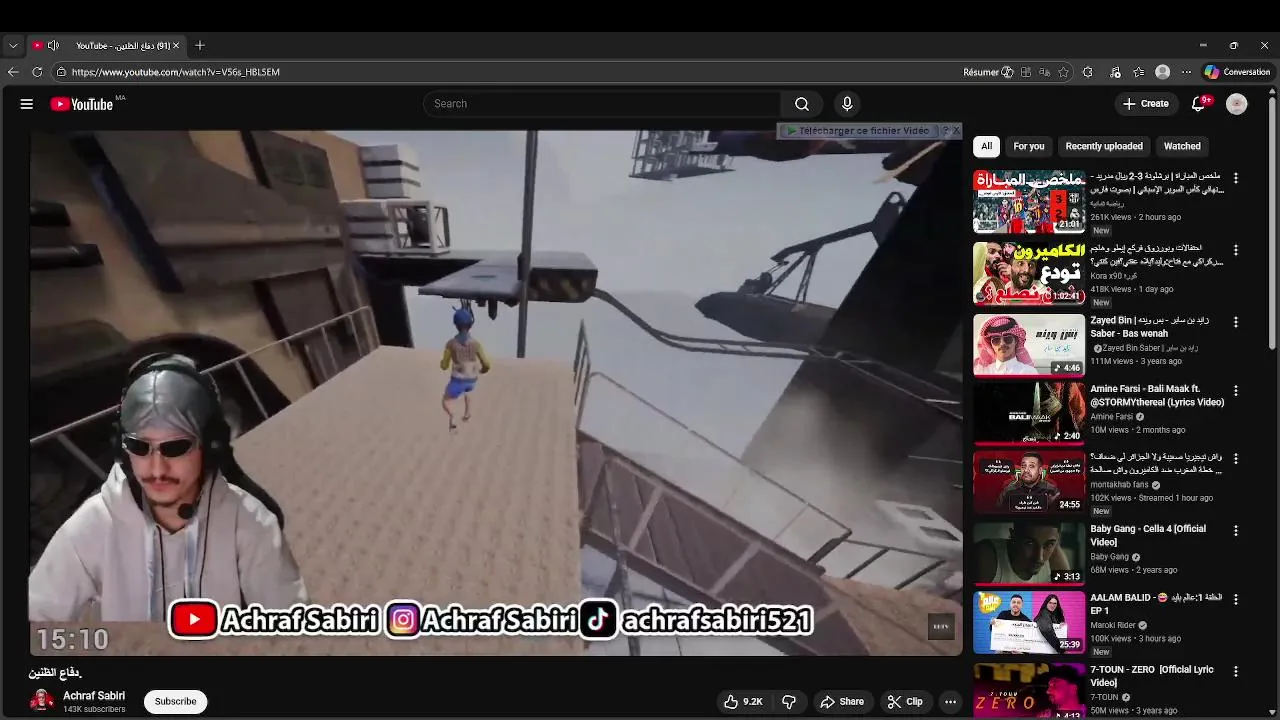Go back with the browser back arrow
This screenshot has width=1280, height=720.
pyautogui.click(x=13, y=72)
